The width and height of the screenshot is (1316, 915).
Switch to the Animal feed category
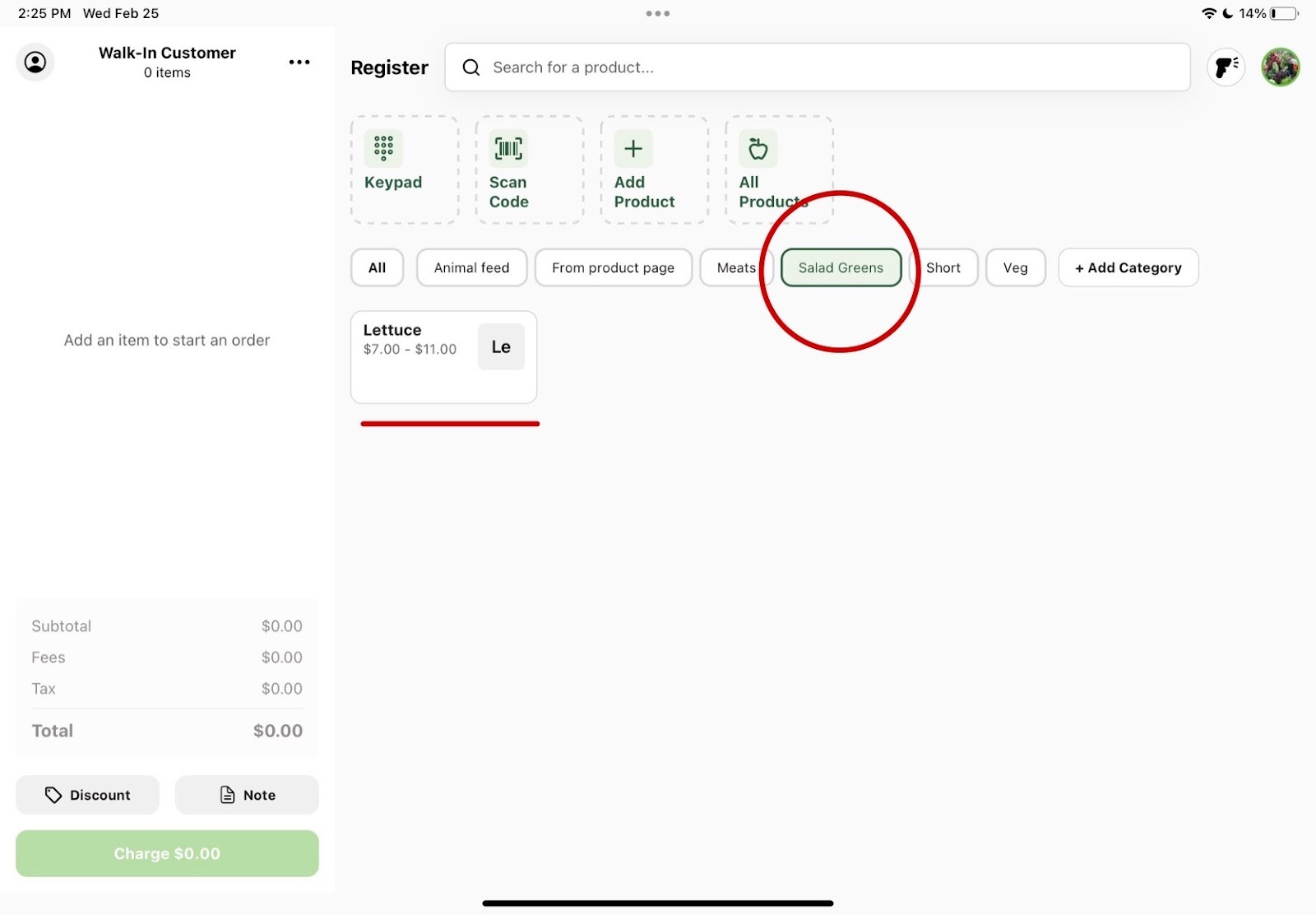click(x=471, y=268)
